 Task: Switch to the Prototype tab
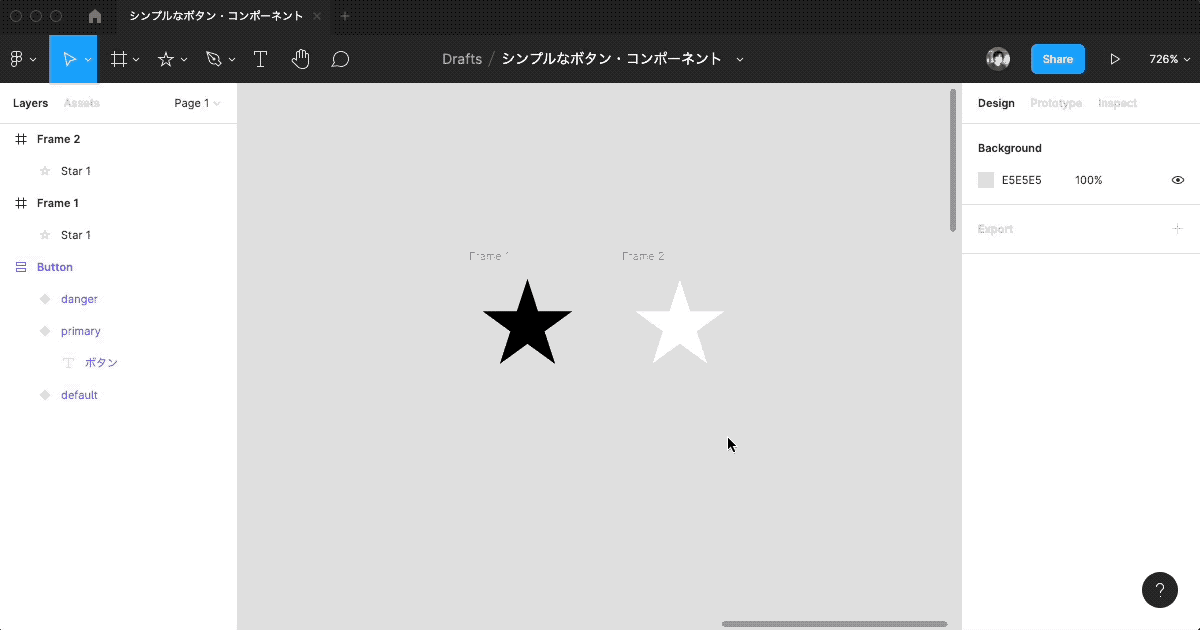(1056, 103)
